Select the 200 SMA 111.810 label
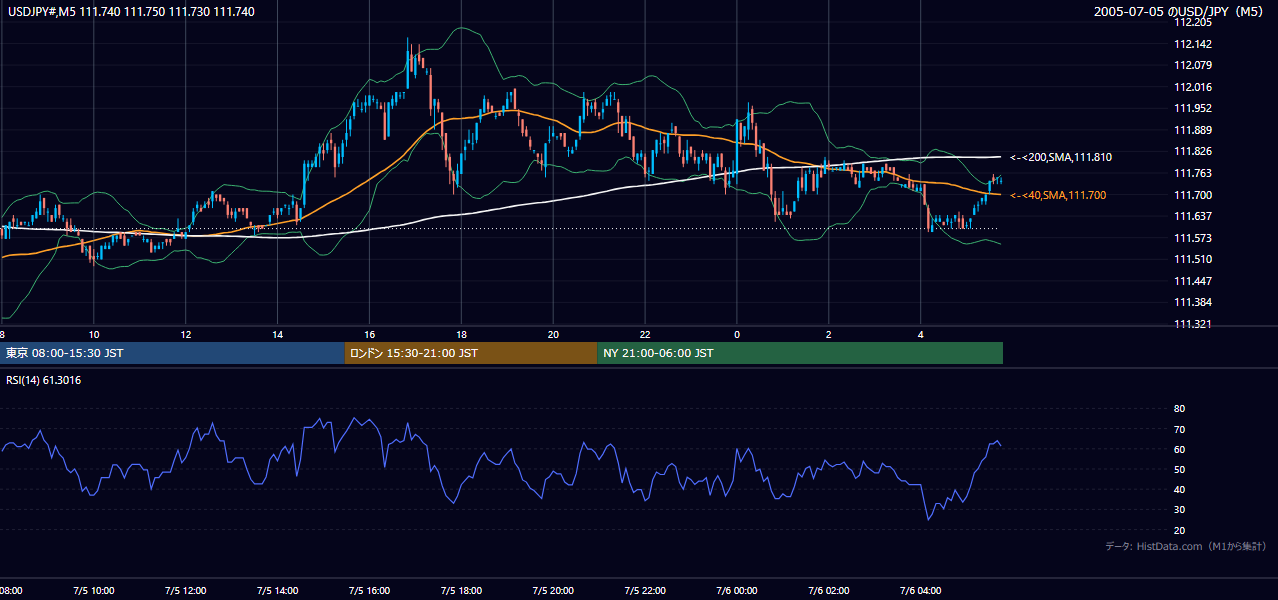Viewport: 1278px width, 600px height. (x=1060, y=158)
